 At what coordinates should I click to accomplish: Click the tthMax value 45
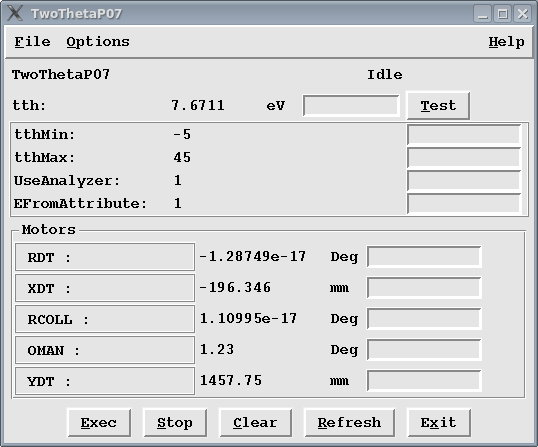(182, 157)
